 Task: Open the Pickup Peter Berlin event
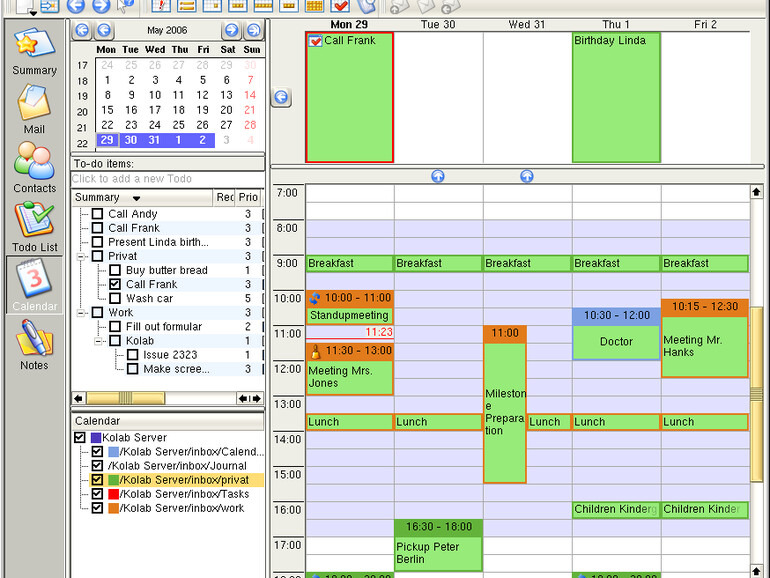(x=439, y=545)
